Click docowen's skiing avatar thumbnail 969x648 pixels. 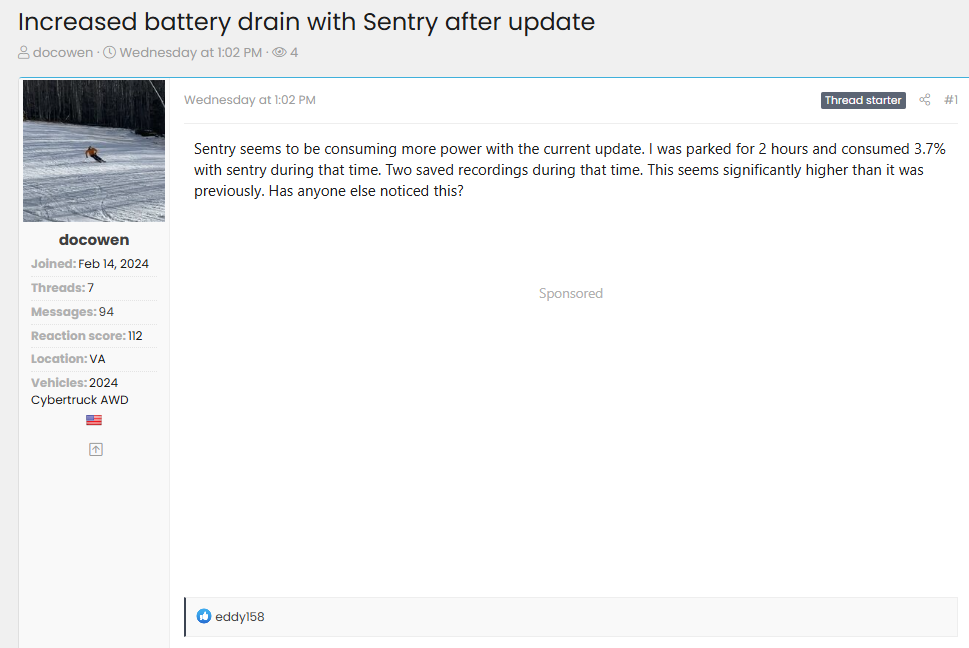click(93, 150)
